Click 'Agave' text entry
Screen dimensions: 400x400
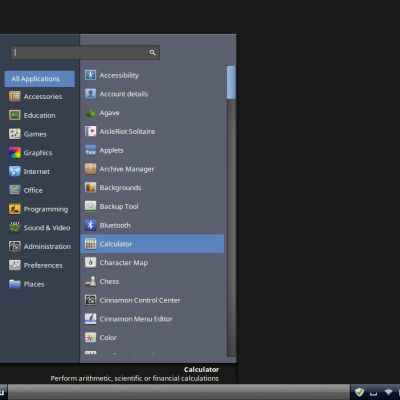pos(109,113)
